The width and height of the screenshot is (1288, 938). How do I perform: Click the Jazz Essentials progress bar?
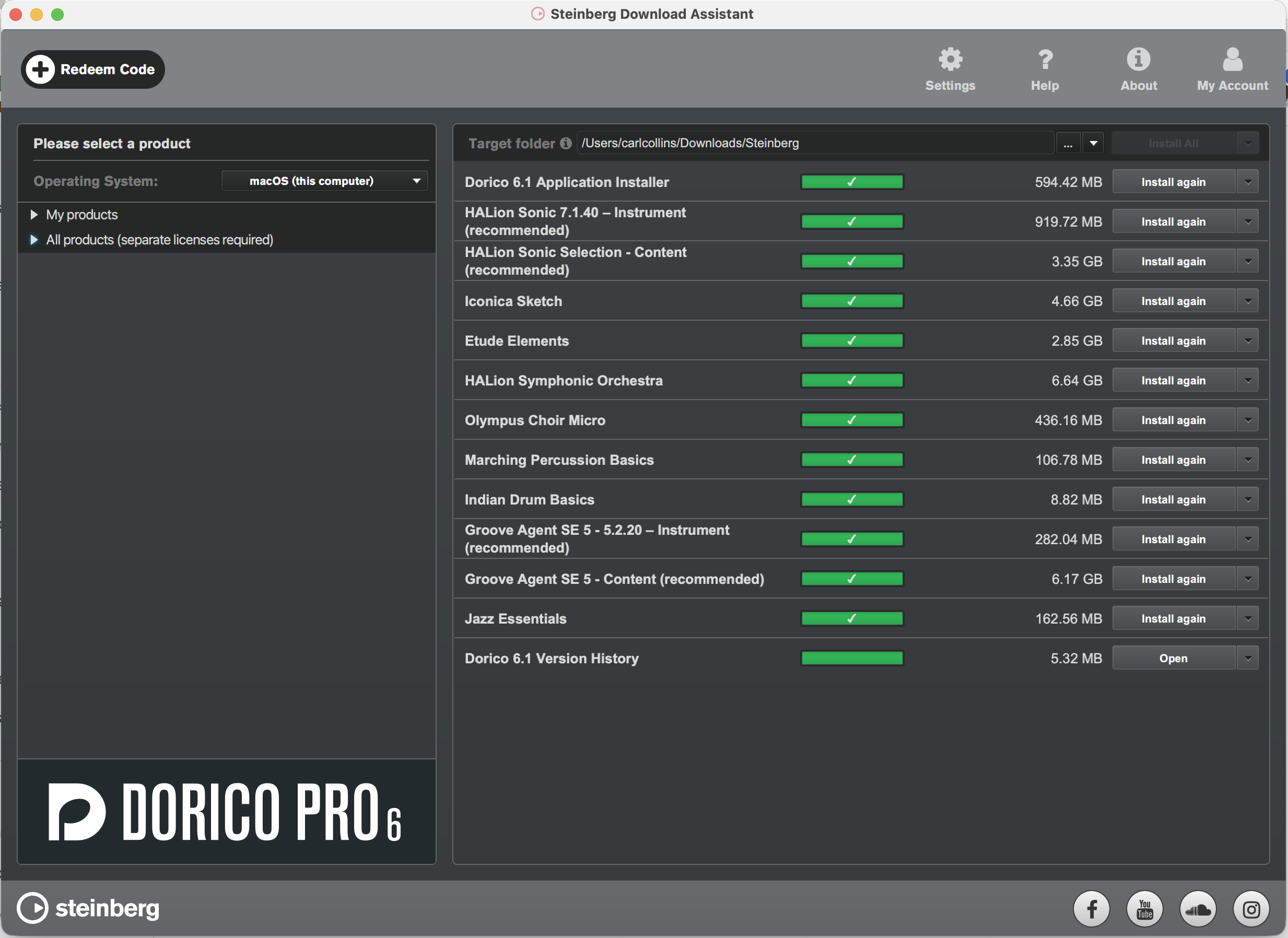(x=852, y=618)
